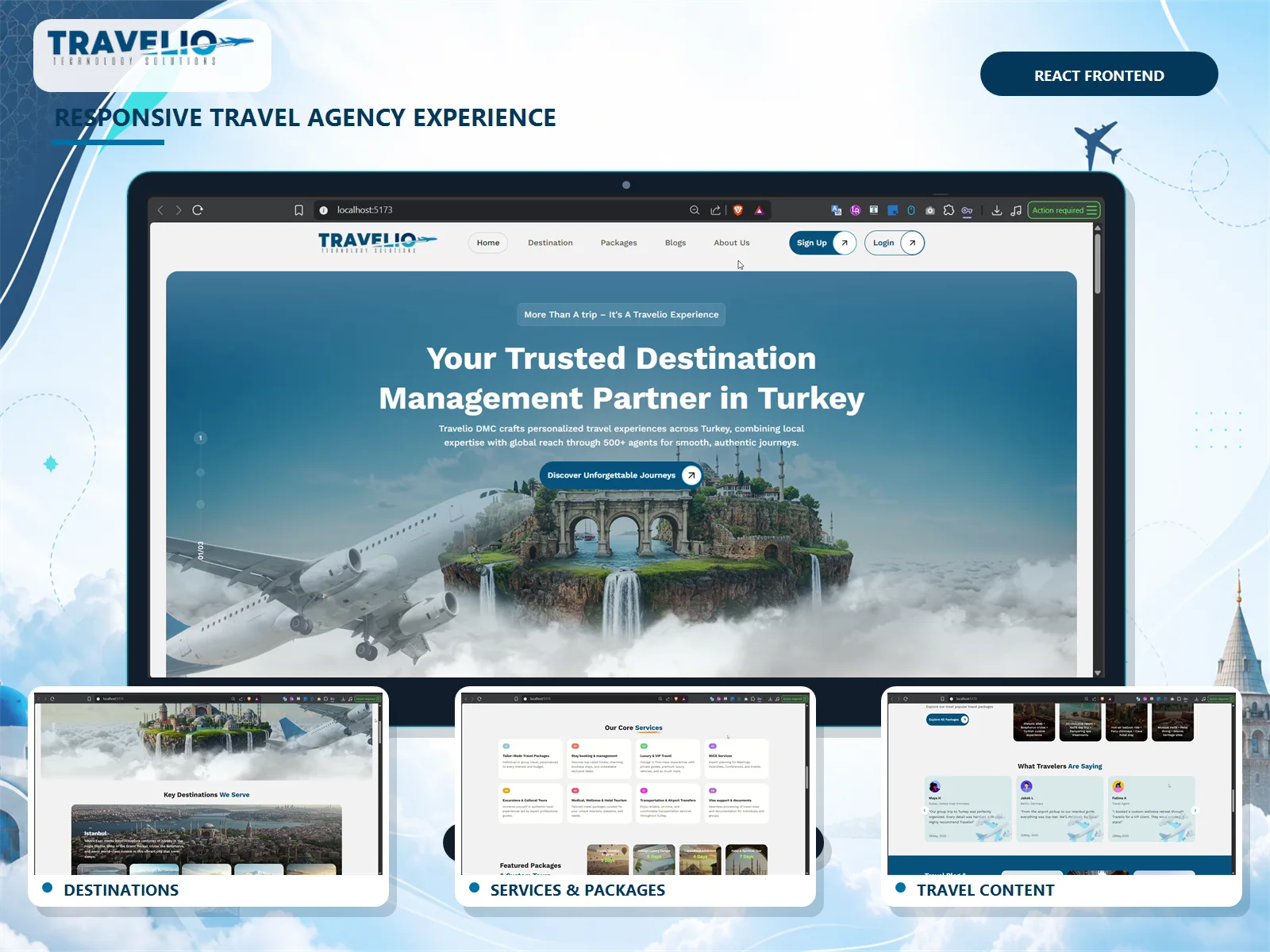The width and height of the screenshot is (1270, 952).
Task: Click the REACT FRONTEND badge button
Action: 1099,75
